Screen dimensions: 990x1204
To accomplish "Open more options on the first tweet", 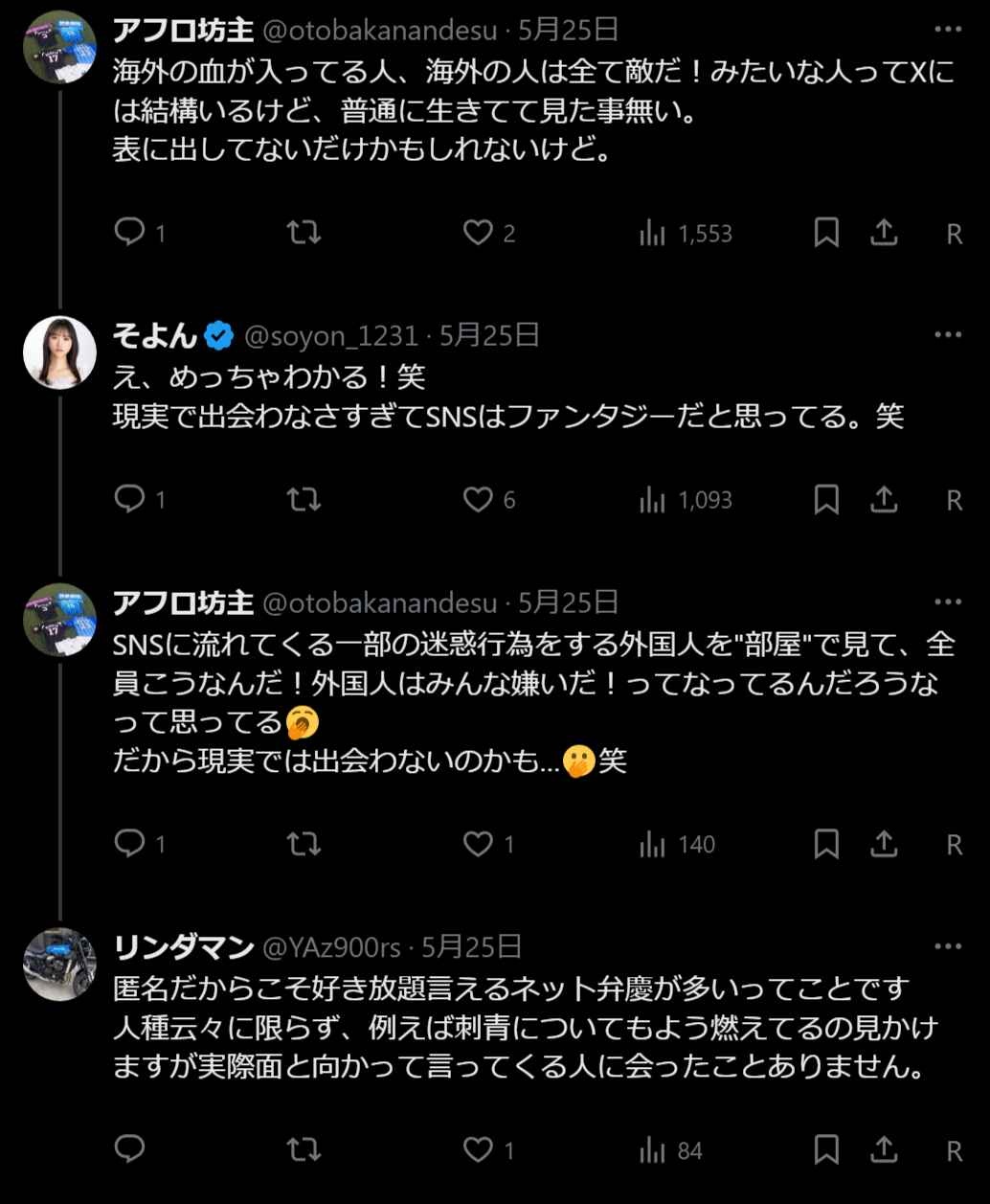I will pos(947,30).
